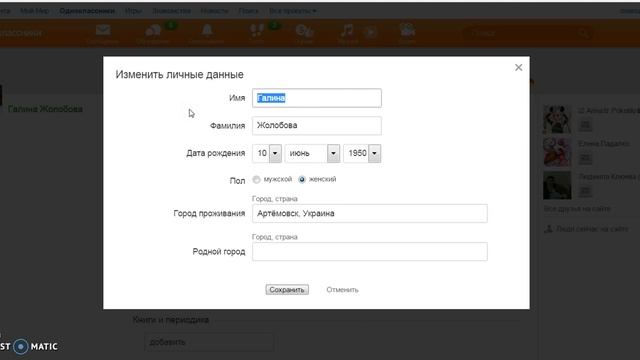Close the Изменить личные данные dialog with the X
Image resolution: width=640 pixels, height=360 pixels.
point(518,67)
